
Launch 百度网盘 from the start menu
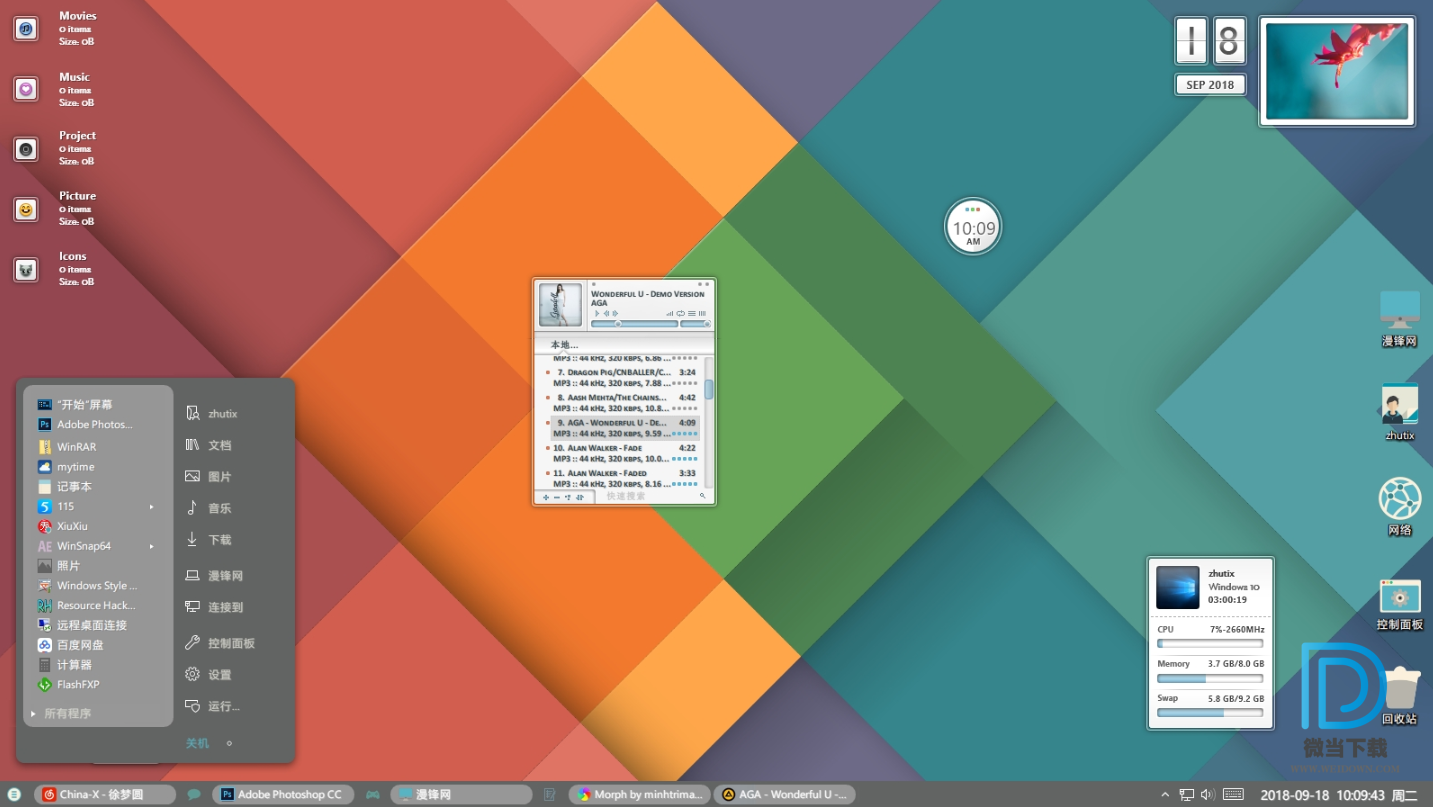click(71, 645)
